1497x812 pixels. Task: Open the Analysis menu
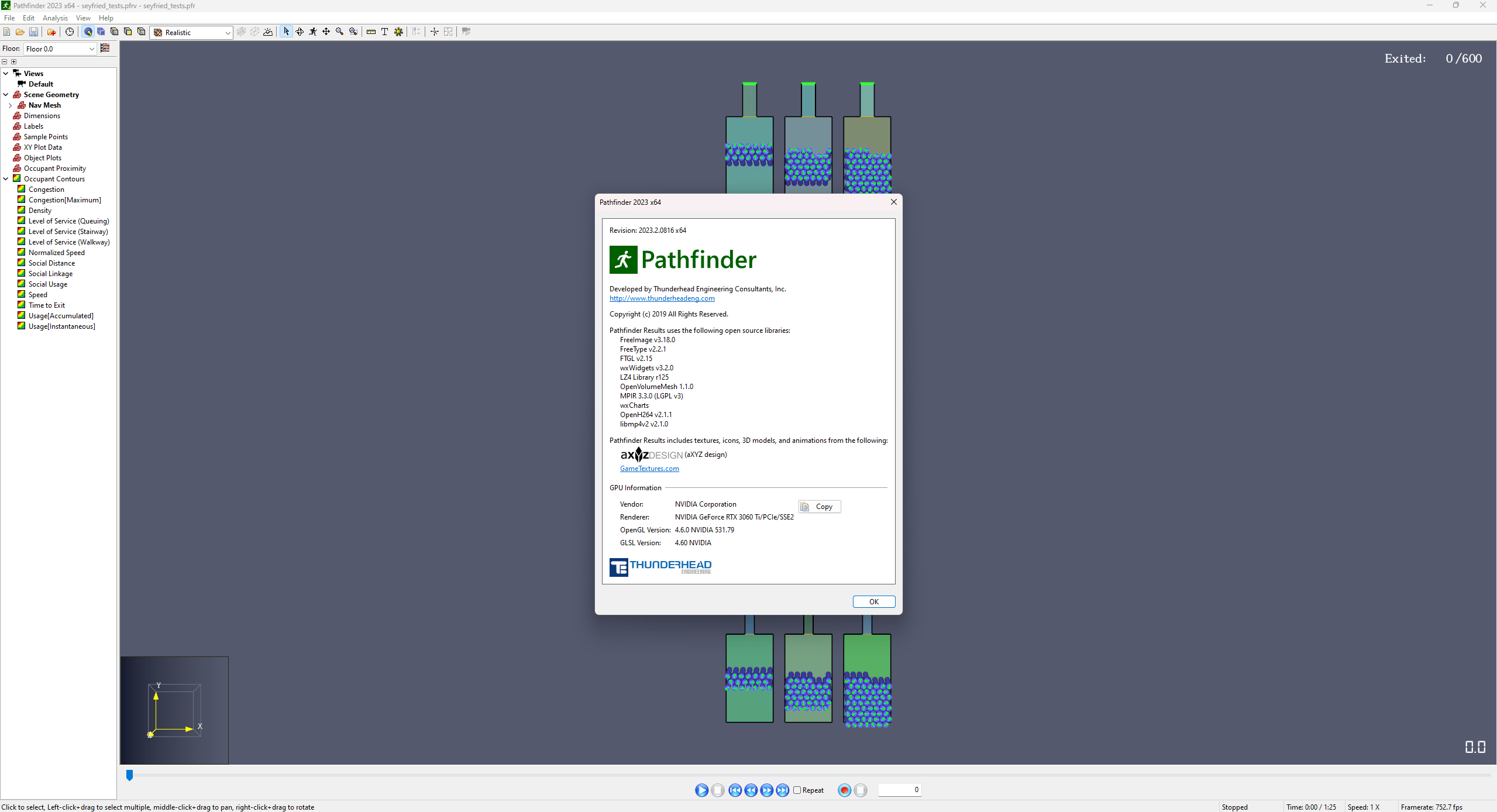(x=55, y=18)
